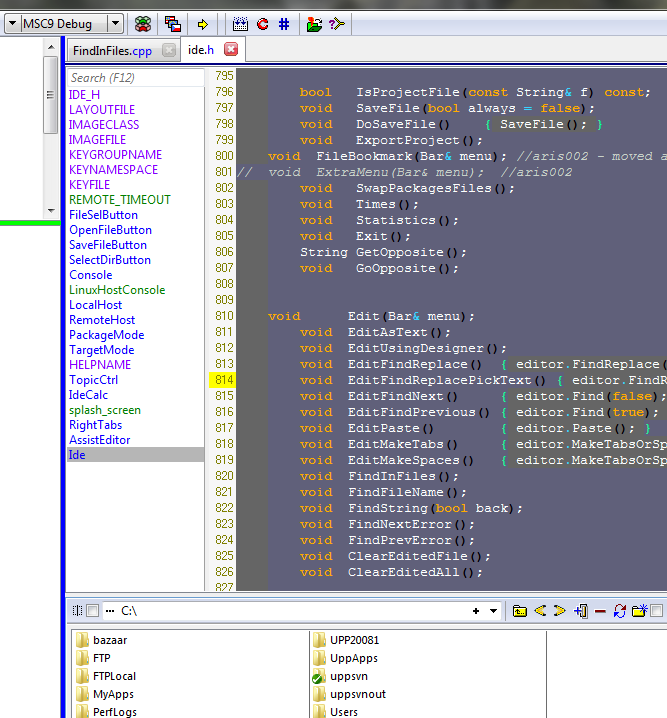Click the red circular C icon
The image size is (667, 718).
[262, 23]
